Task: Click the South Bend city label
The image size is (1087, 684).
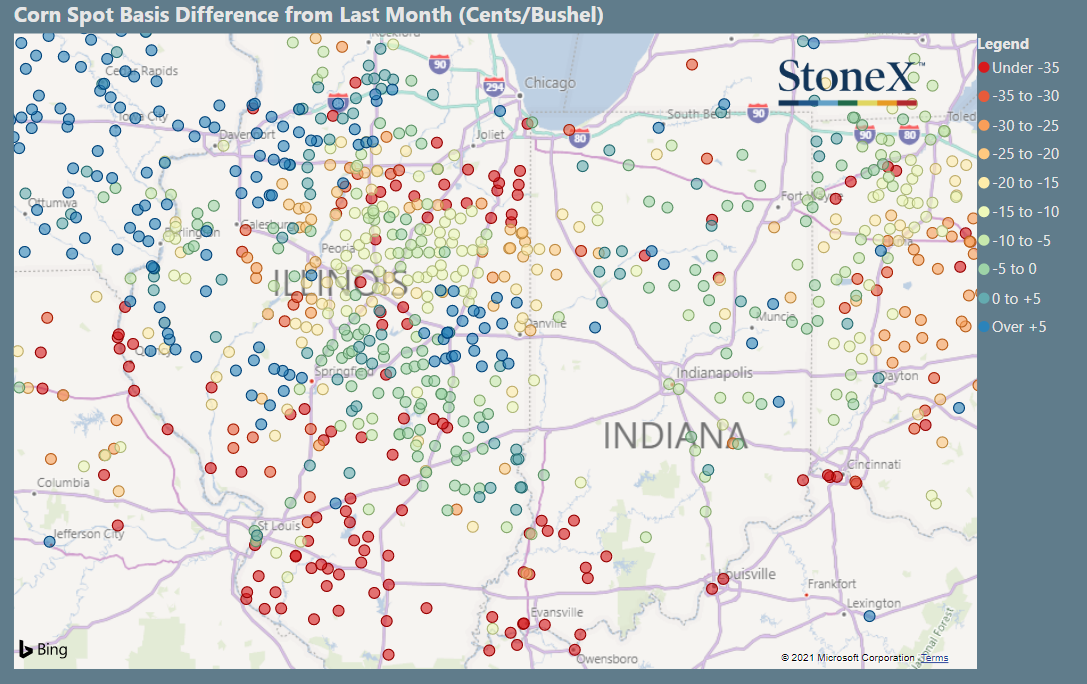Action: tap(699, 114)
